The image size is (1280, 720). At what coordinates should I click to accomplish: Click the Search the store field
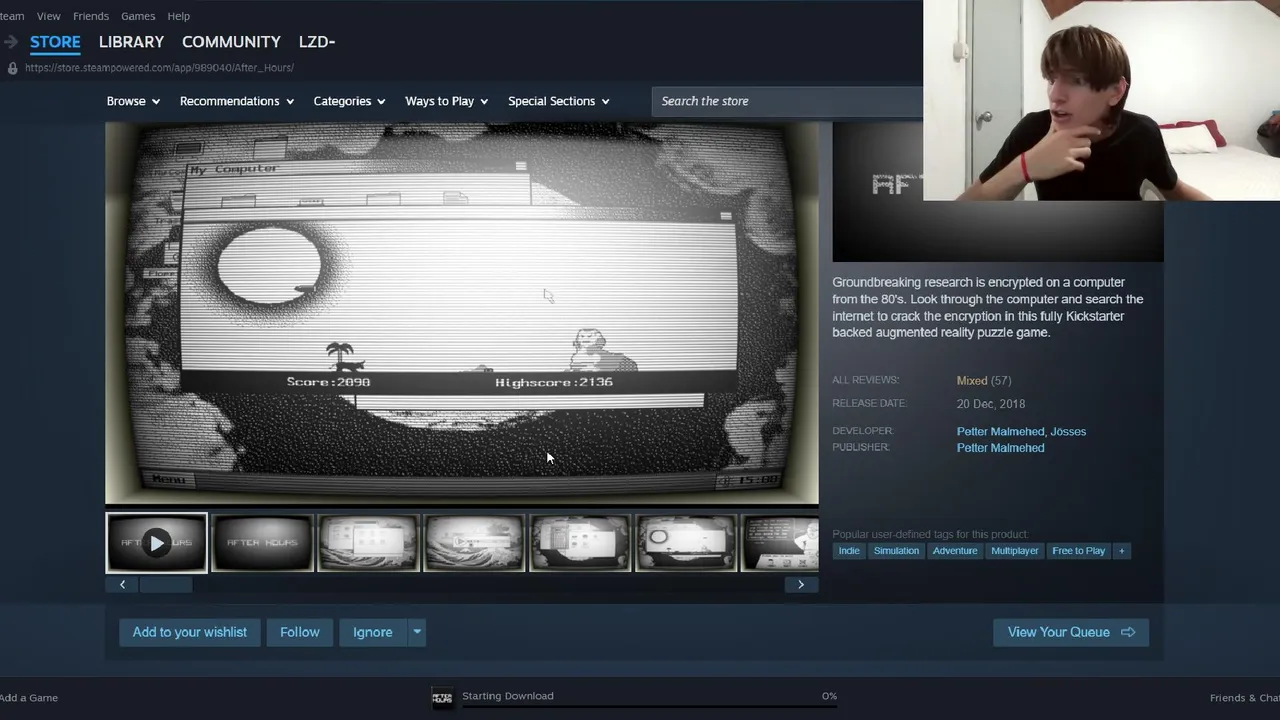click(x=788, y=101)
